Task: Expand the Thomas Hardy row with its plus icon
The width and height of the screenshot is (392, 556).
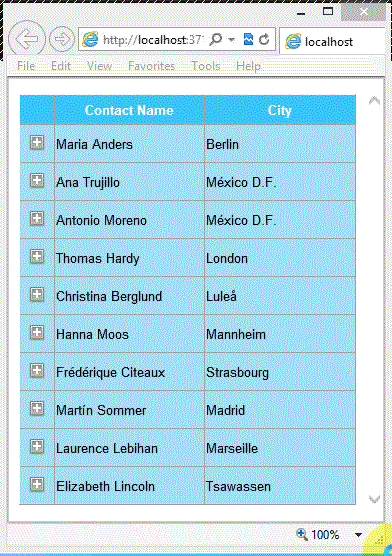Action: click(x=37, y=256)
